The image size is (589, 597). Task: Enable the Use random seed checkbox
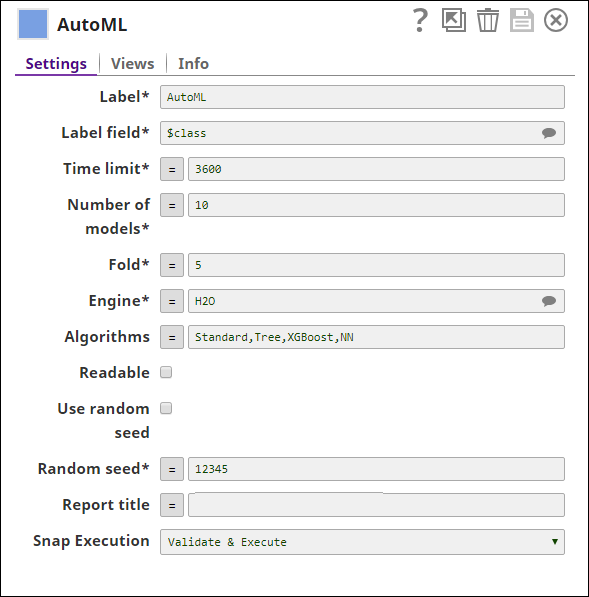pyautogui.click(x=166, y=408)
